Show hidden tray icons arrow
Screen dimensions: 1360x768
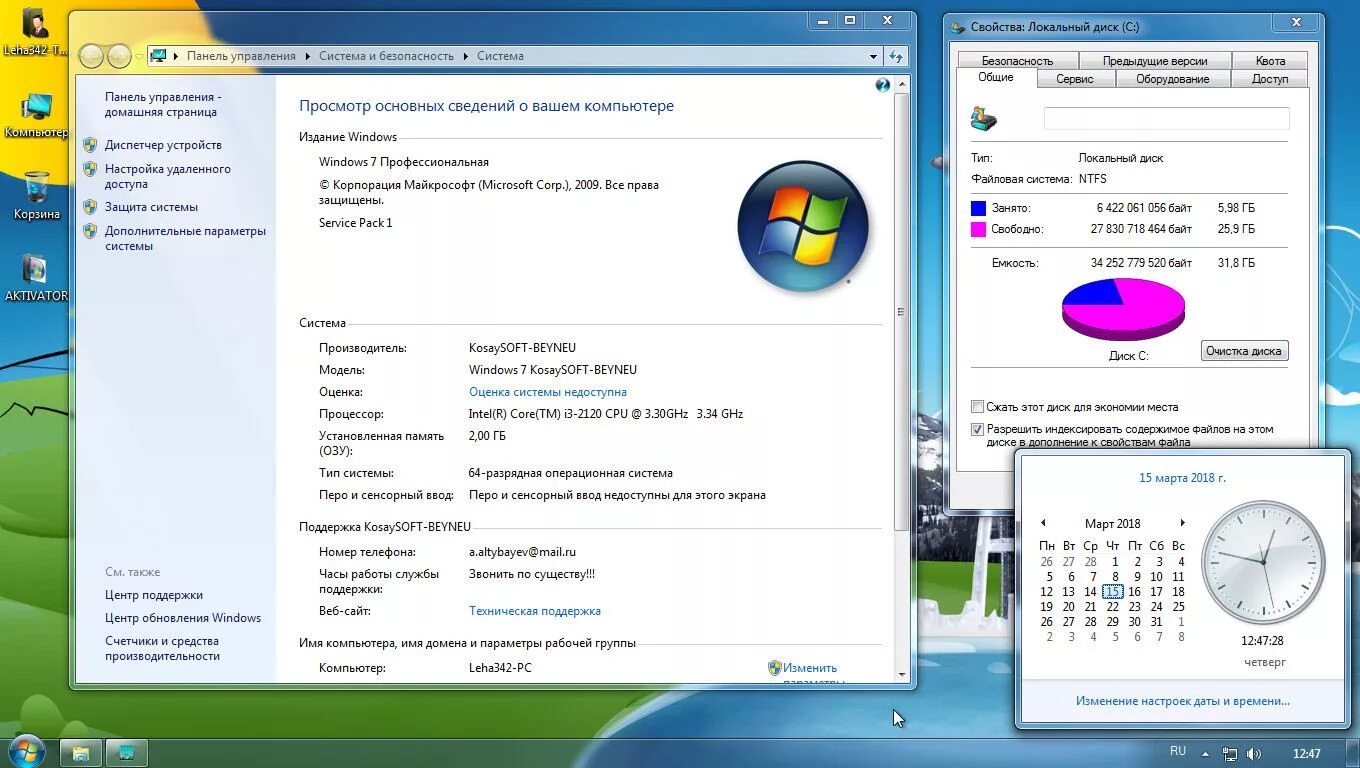[x=1205, y=754]
